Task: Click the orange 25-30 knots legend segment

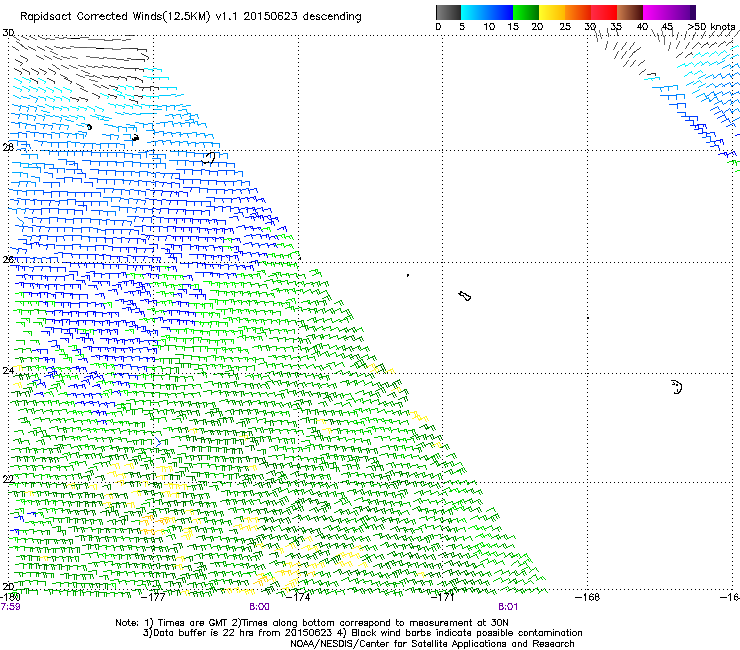Action: [x=578, y=12]
